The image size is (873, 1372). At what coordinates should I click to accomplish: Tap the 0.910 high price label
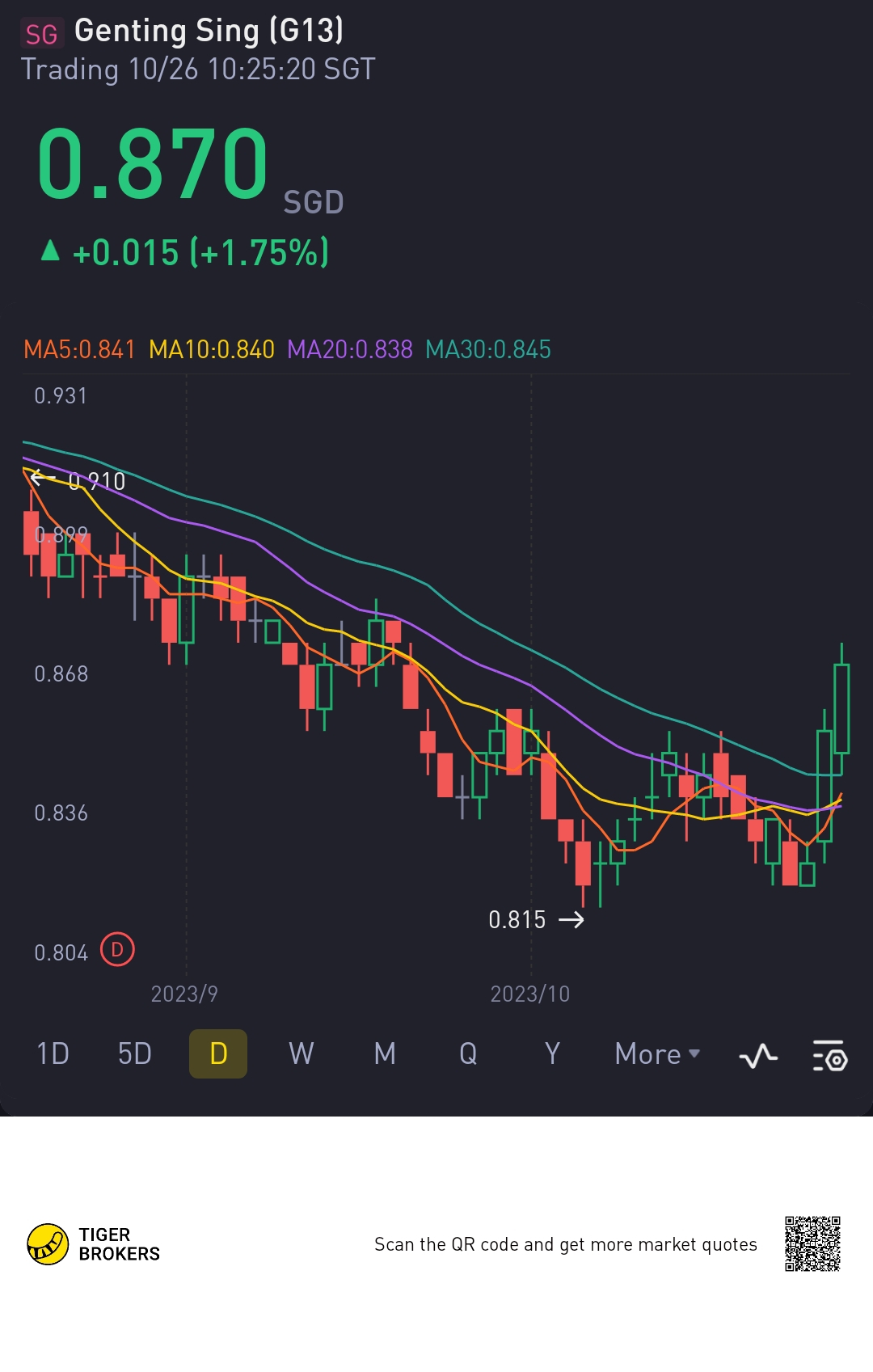click(x=96, y=481)
